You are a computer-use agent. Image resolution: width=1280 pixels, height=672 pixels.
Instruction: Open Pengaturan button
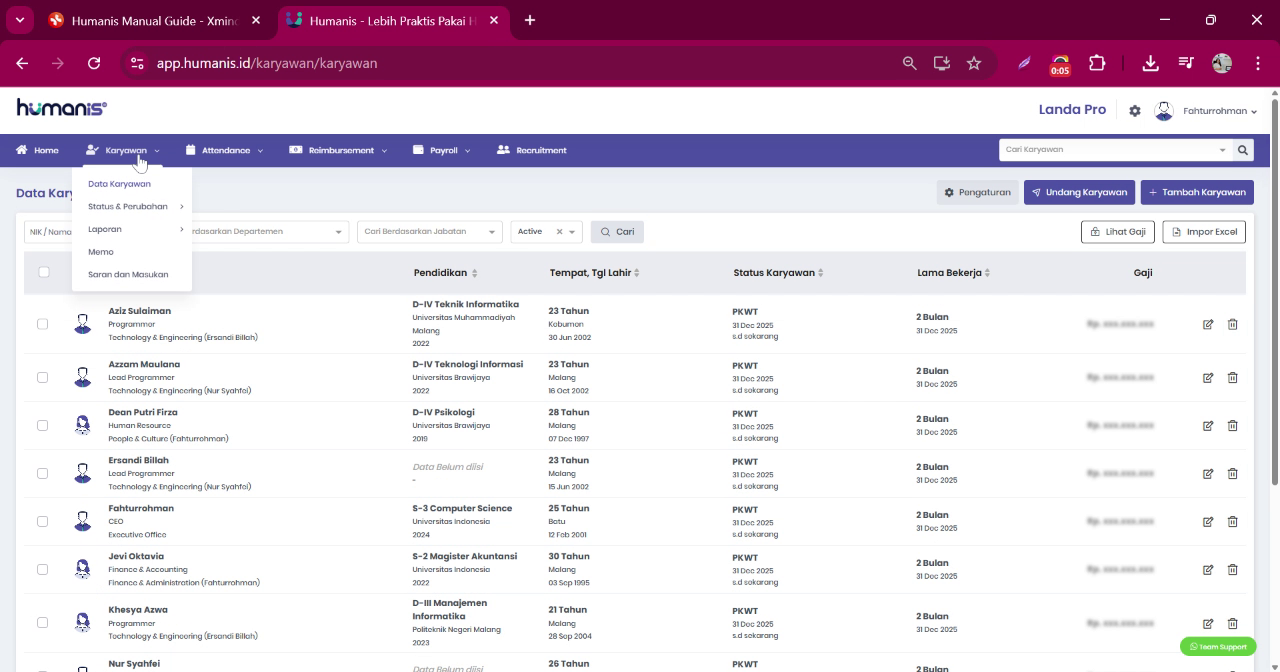click(977, 192)
